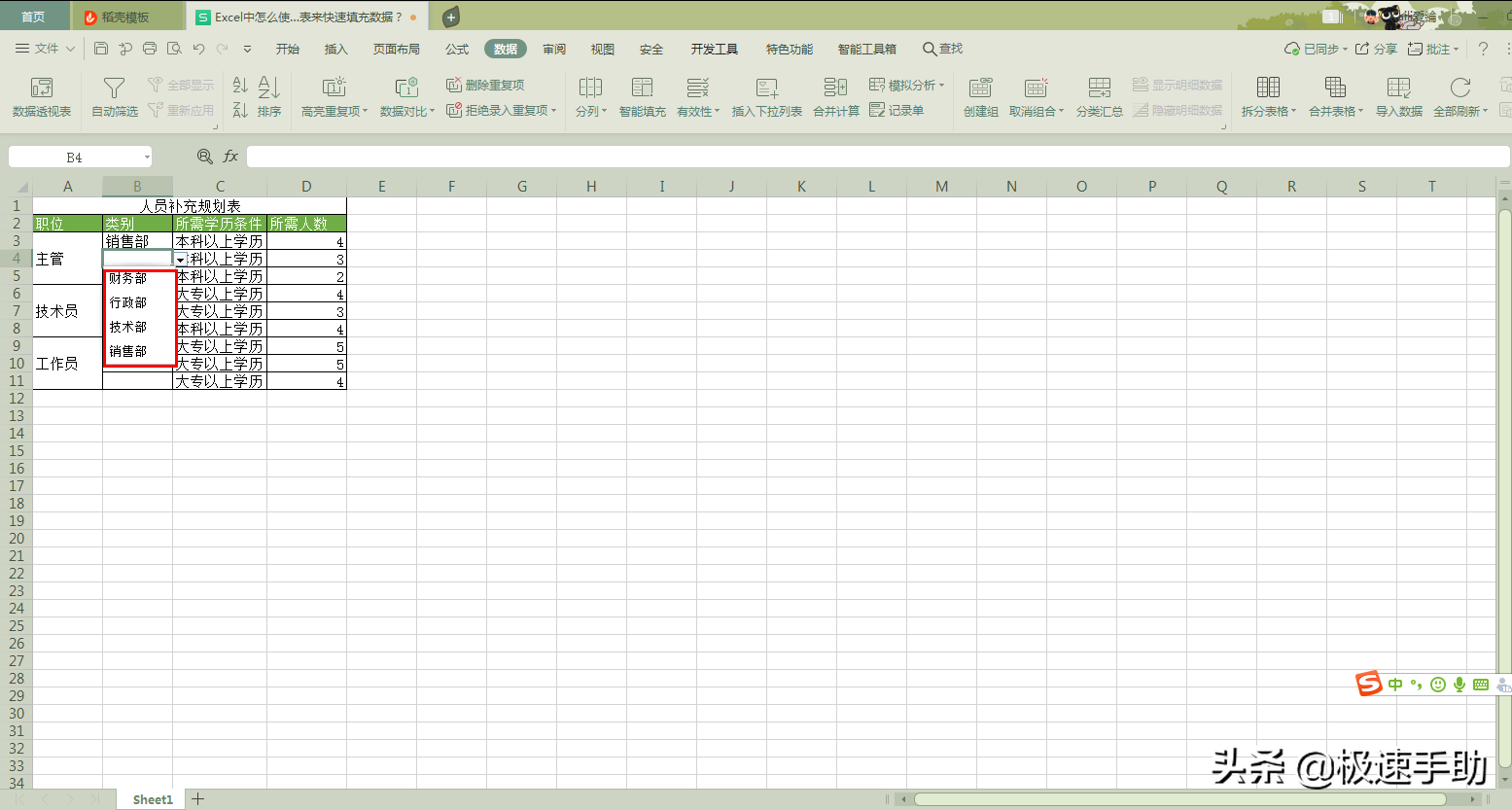Open the 文件 file menu
Viewport: 1512px width, 810px height.
click(x=45, y=49)
